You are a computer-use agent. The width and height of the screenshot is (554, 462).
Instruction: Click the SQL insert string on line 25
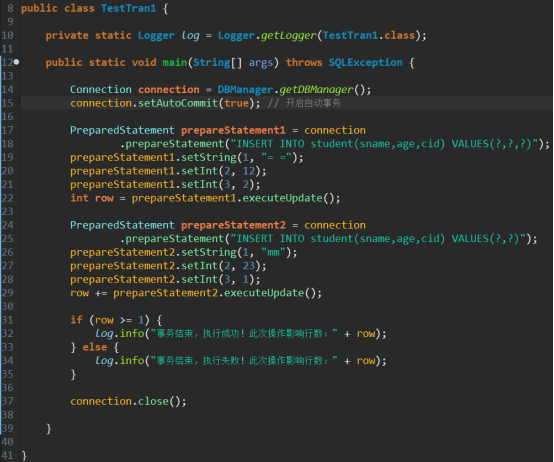pos(378,239)
